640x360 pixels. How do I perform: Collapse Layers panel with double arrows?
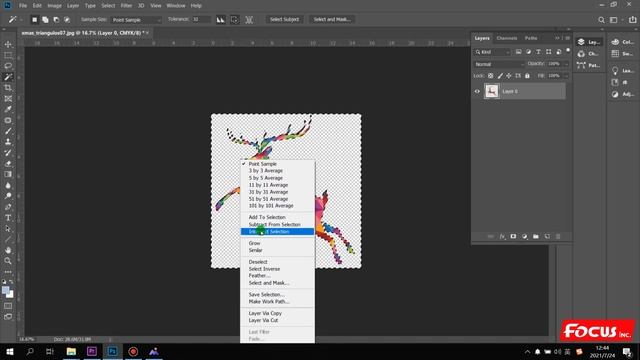[x=557, y=38]
